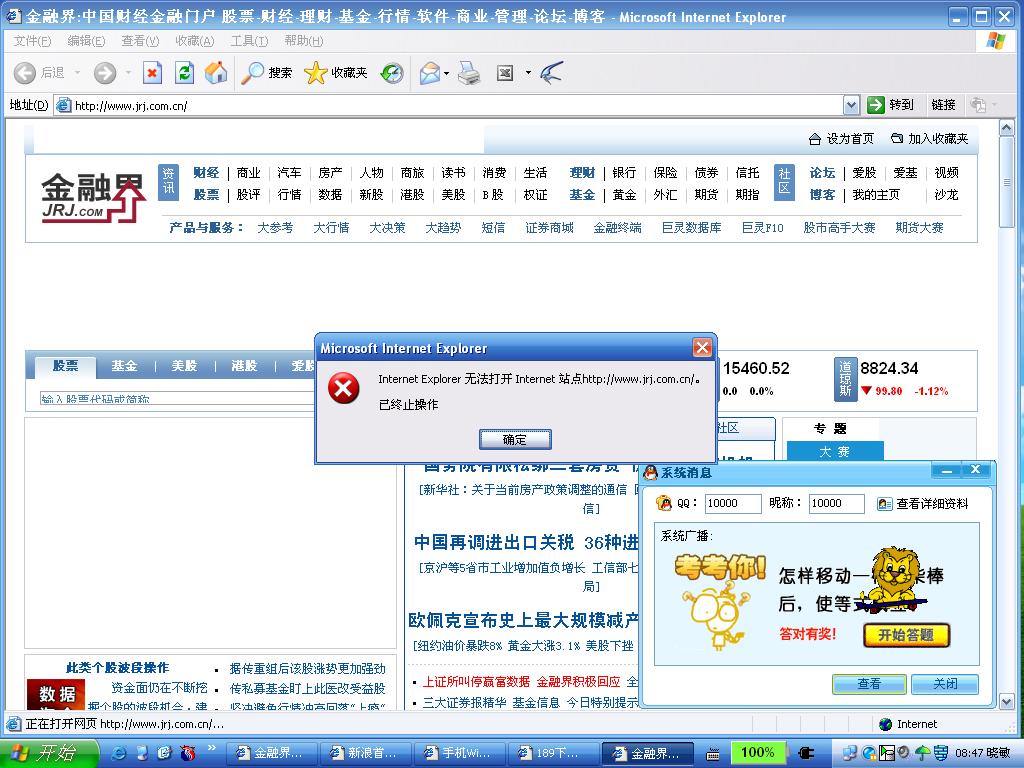Select the 港股 tab in quote panel
1024x768 pixels.
(x=244, y=366)
